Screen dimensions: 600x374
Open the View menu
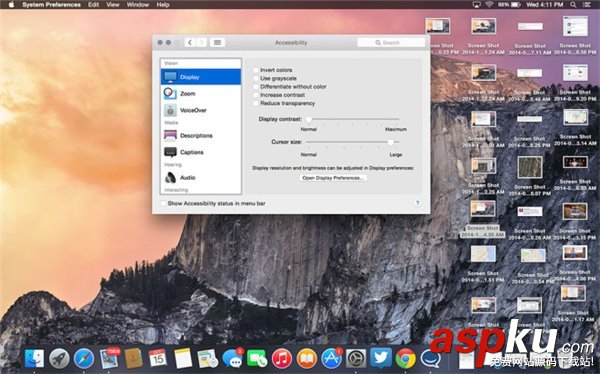(x=113, y=5)
